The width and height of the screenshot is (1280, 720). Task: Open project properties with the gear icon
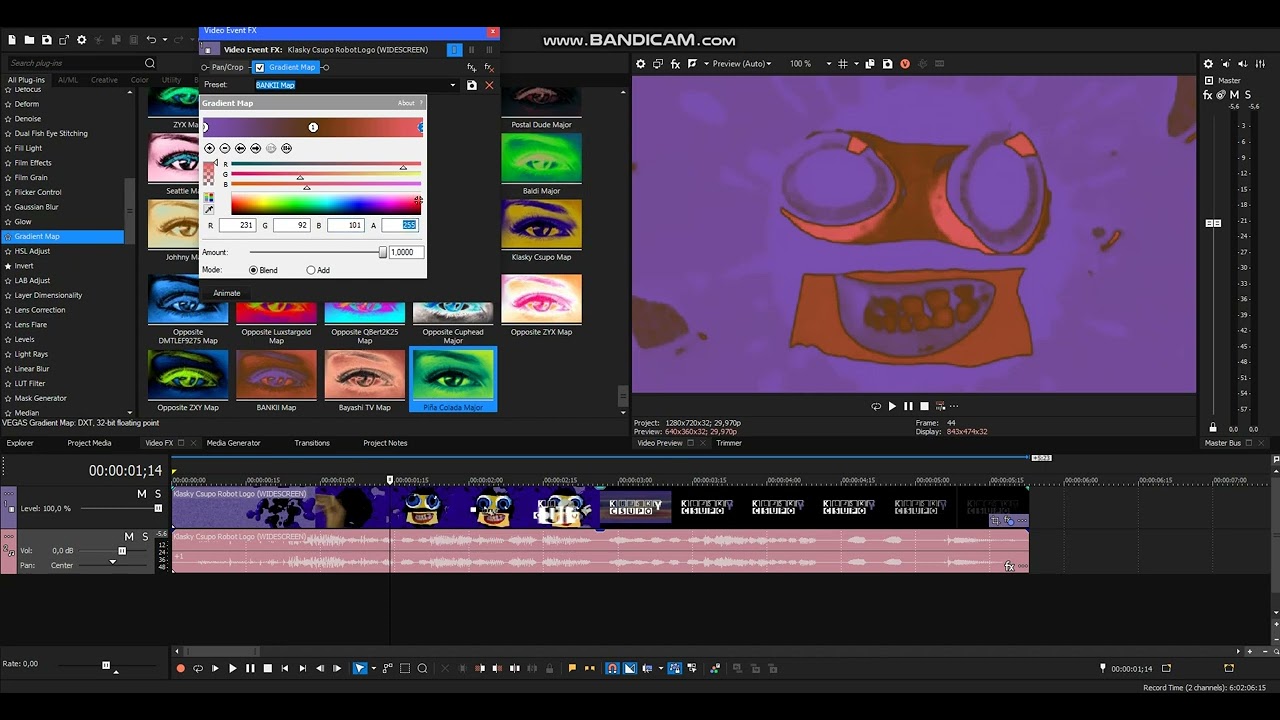click(81, 40)
